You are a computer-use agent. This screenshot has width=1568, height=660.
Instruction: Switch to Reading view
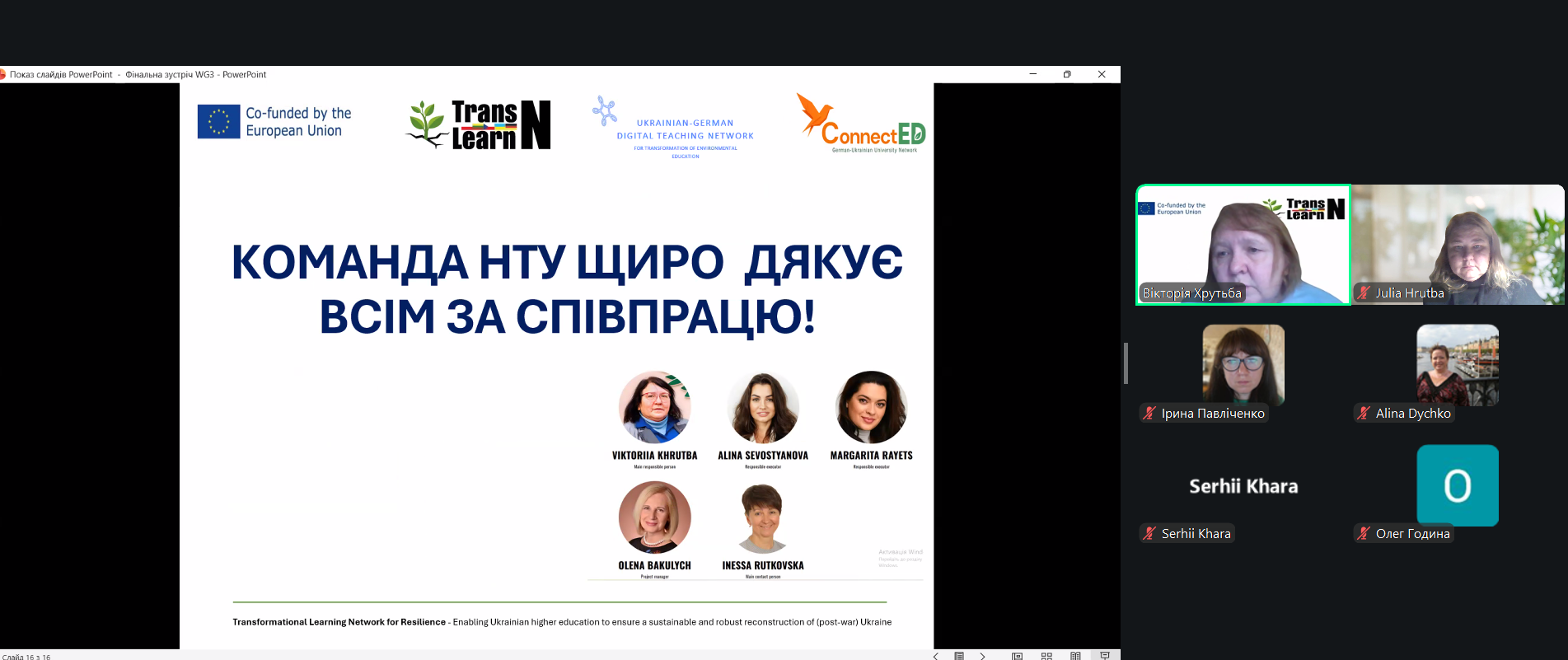coord(1075,656)
